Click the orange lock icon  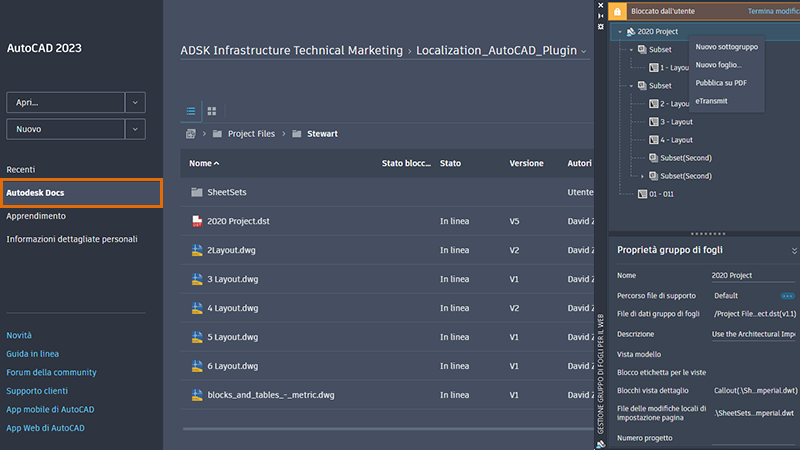(x=617, y=11)
